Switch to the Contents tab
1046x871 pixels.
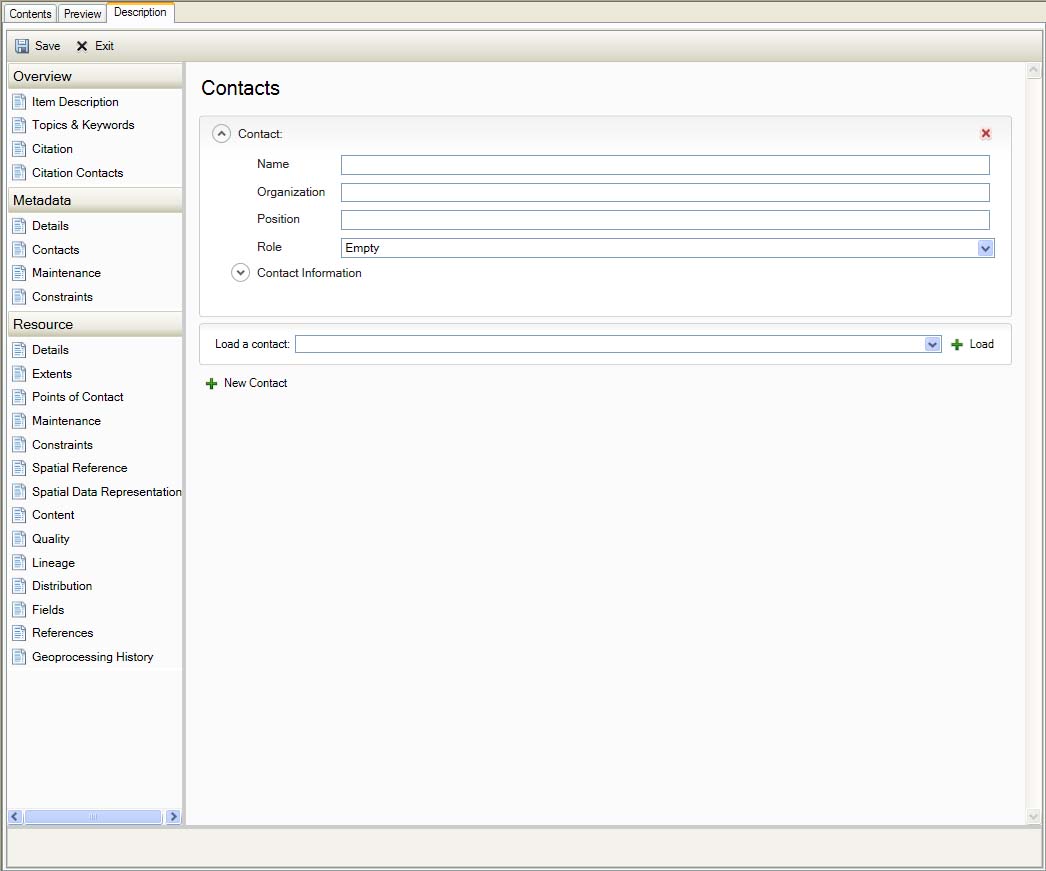point(30,14)
